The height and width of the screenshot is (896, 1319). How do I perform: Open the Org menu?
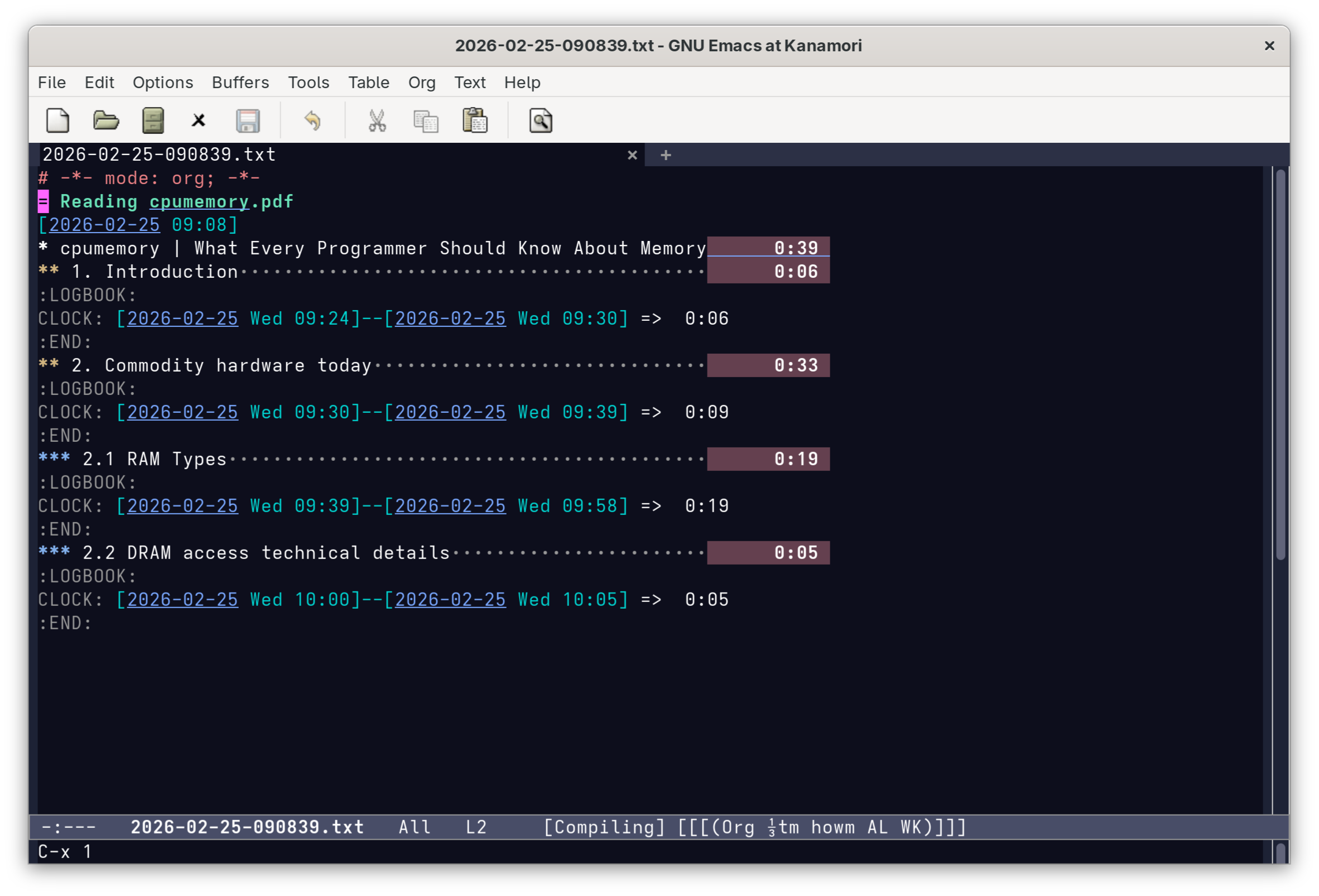[421, 83]
